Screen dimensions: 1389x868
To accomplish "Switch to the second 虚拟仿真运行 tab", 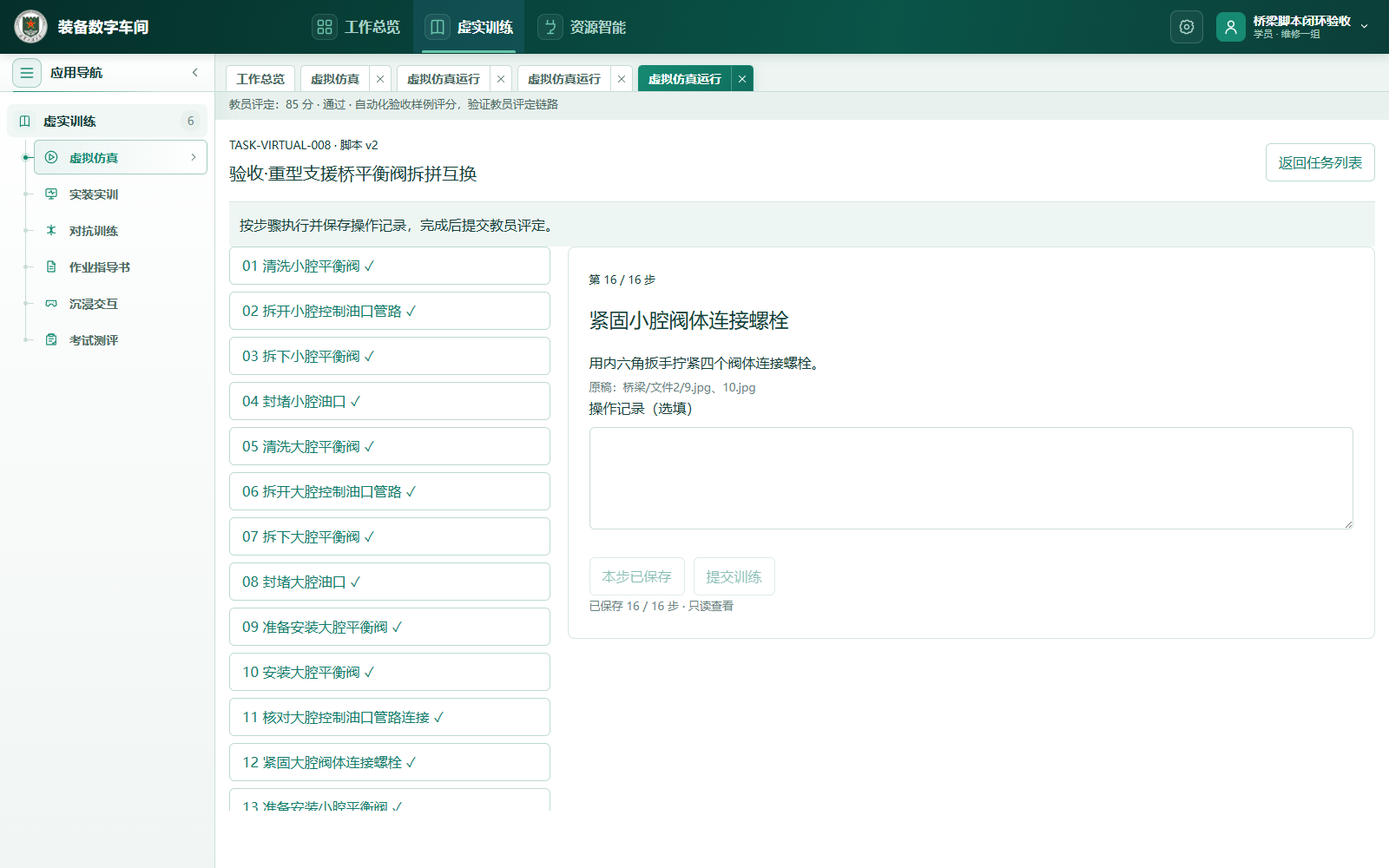I will (564, 79).
